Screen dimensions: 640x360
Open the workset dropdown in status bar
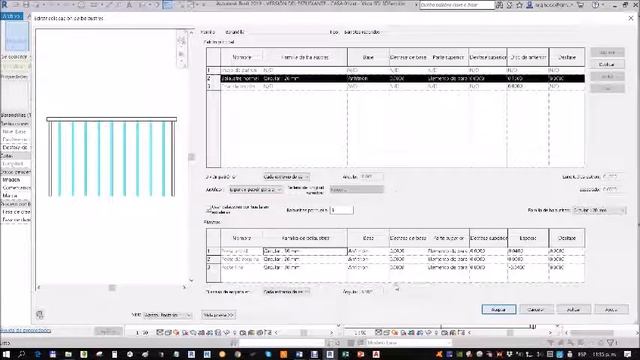(409, 343)
